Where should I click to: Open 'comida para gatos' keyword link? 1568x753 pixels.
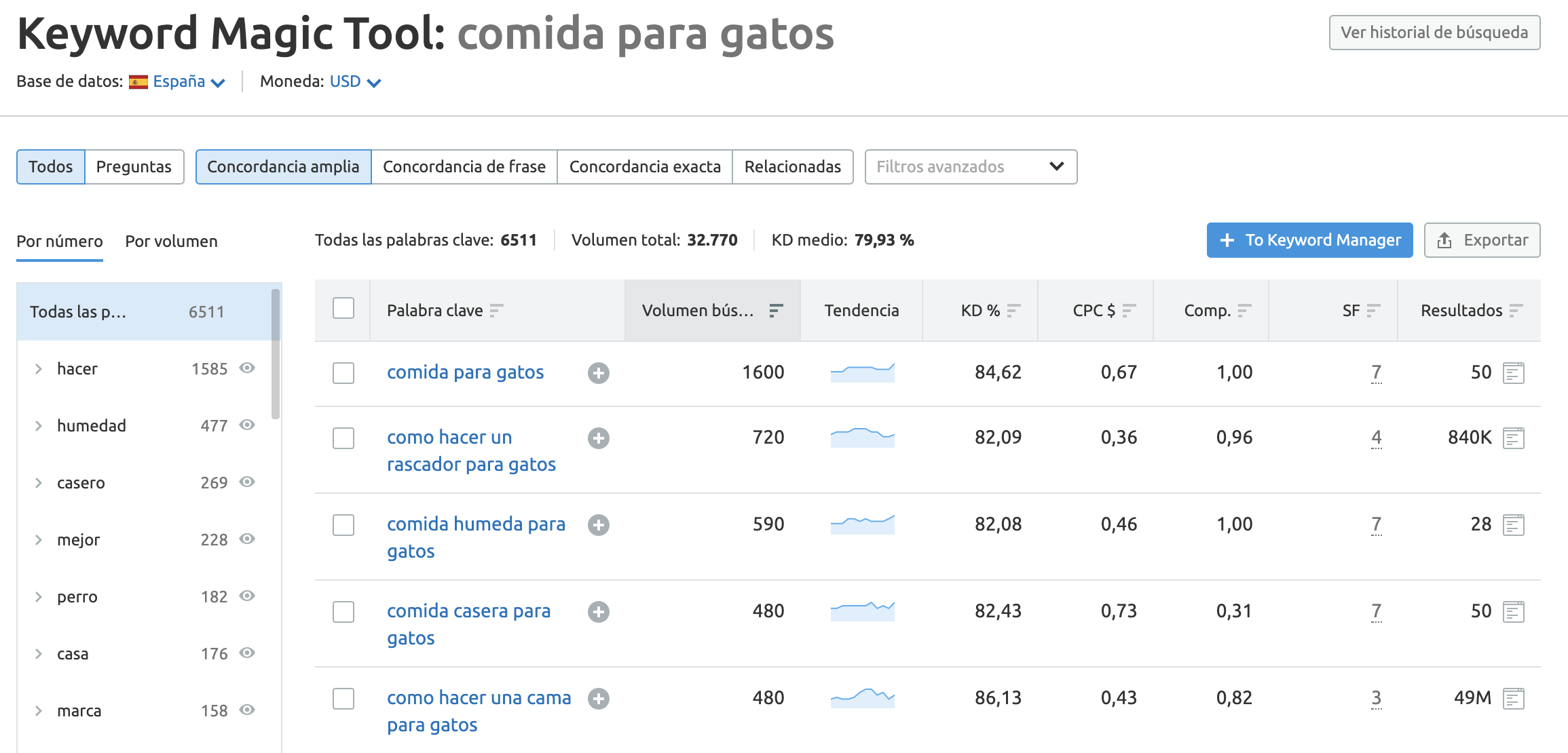466,372
